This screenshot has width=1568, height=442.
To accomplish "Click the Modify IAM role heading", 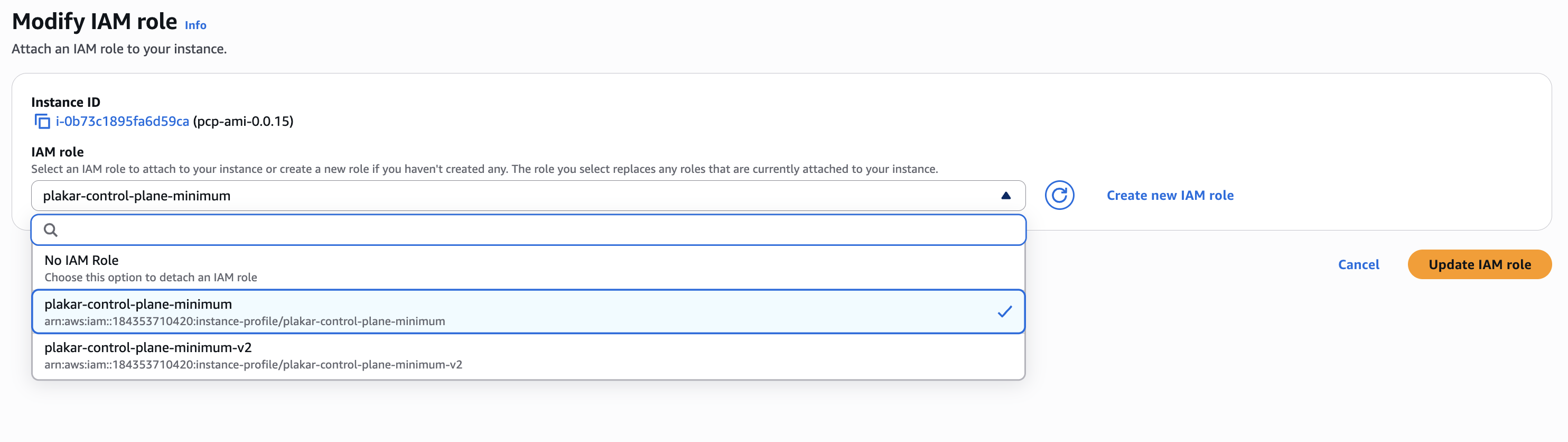I will (x=95, y=22).
